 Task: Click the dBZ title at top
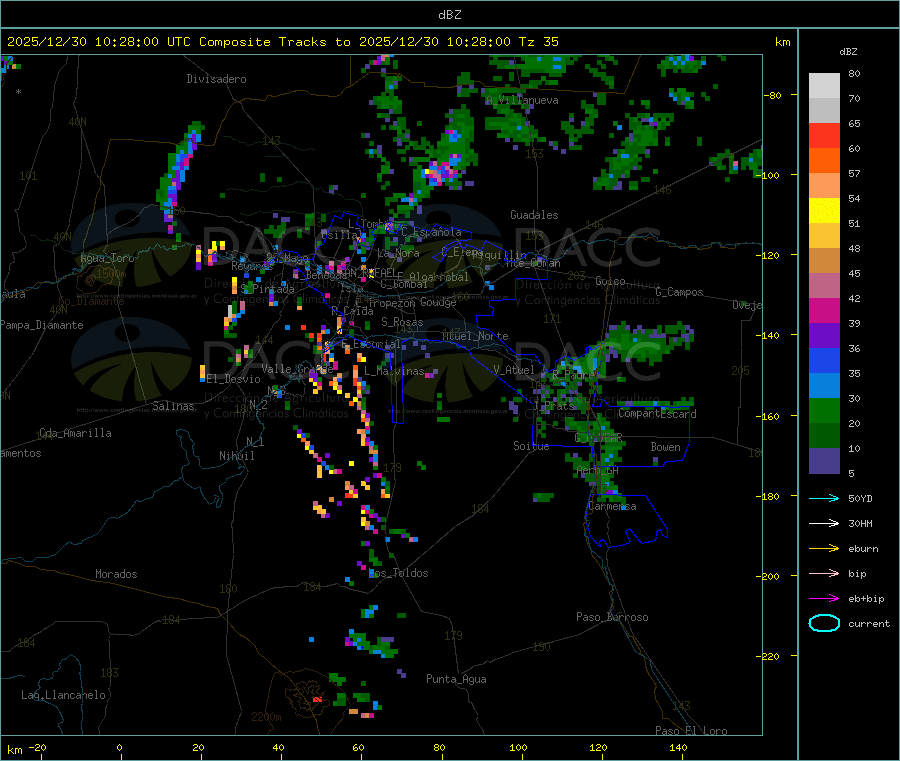point(449,15)
